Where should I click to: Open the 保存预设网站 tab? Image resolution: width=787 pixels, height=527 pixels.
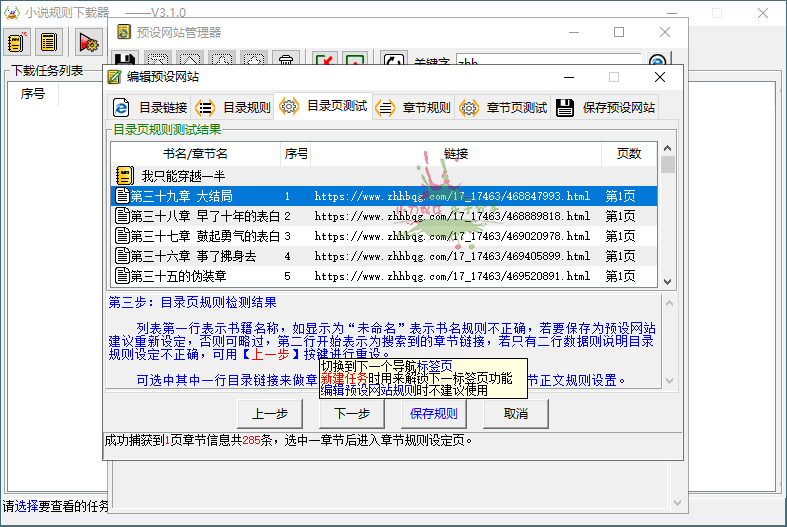tap(606, 108)
